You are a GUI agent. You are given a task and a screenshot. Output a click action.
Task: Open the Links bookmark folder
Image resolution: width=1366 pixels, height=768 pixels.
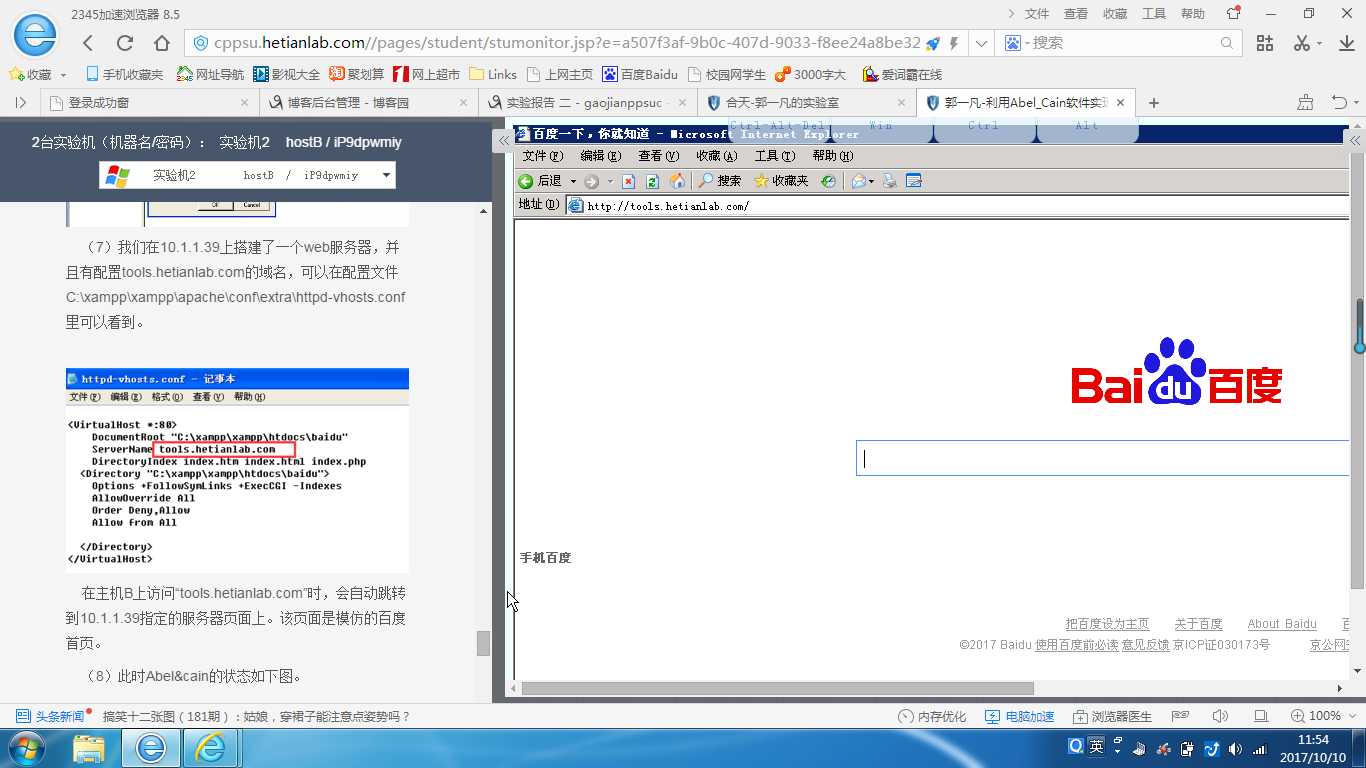coord(493,74)
